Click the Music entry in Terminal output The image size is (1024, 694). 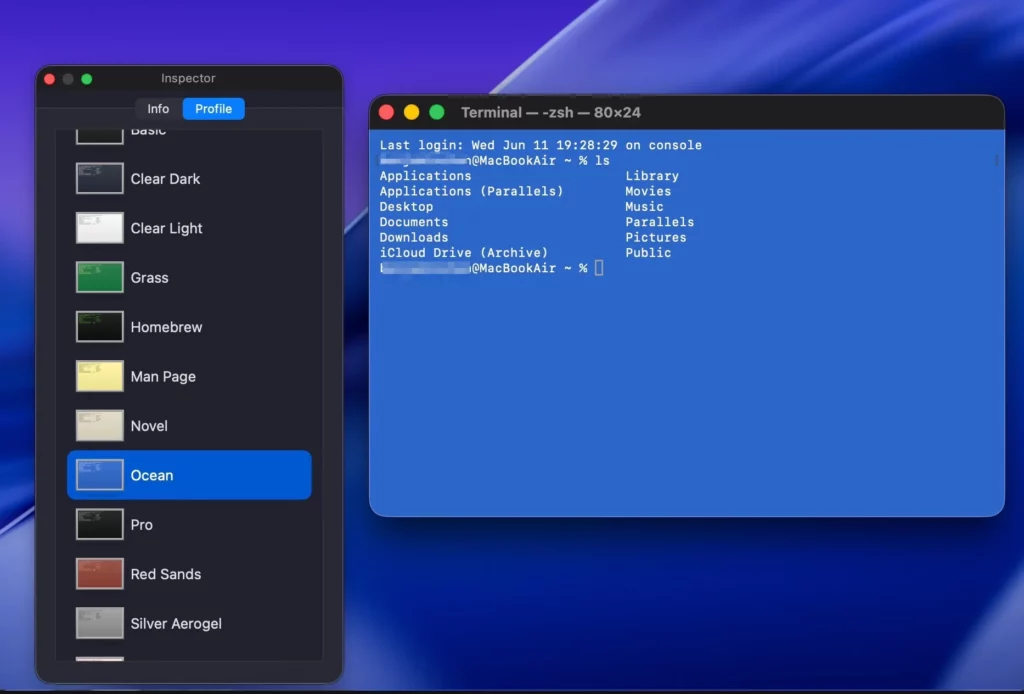pyautogui.click(x=644, y=206)
